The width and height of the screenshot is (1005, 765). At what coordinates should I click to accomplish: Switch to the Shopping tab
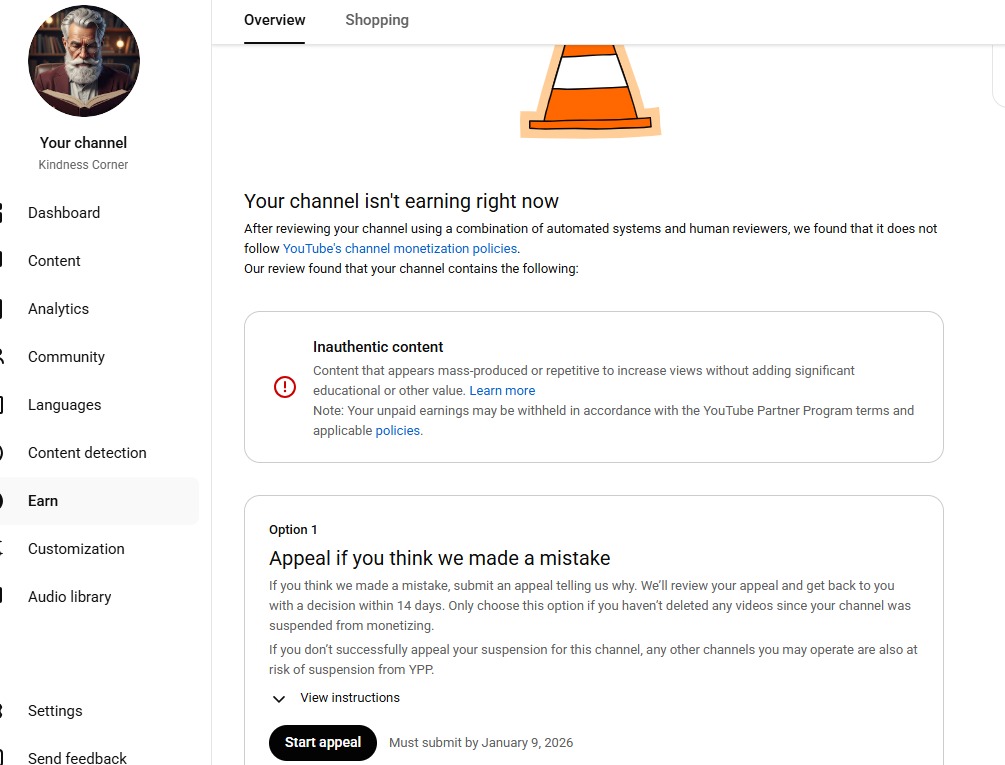377,21
